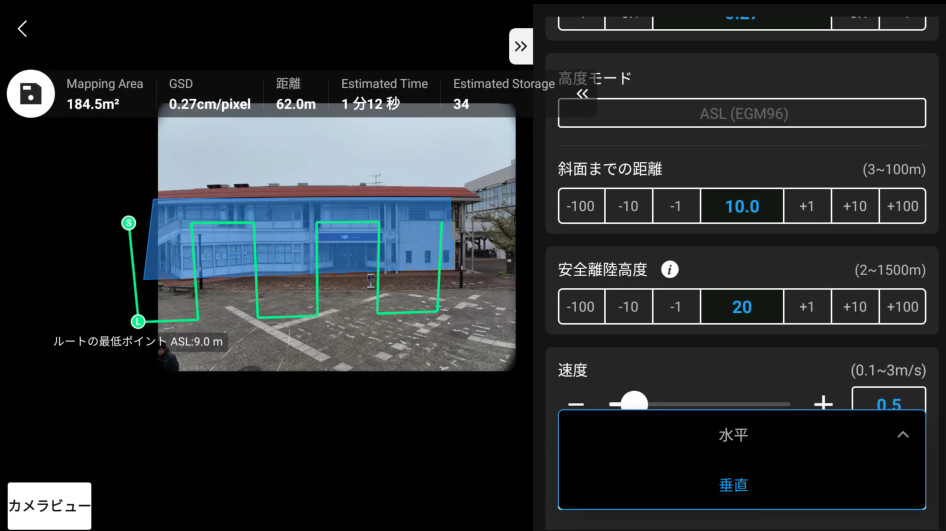Click the double left chevron near 高度モード

582,94
